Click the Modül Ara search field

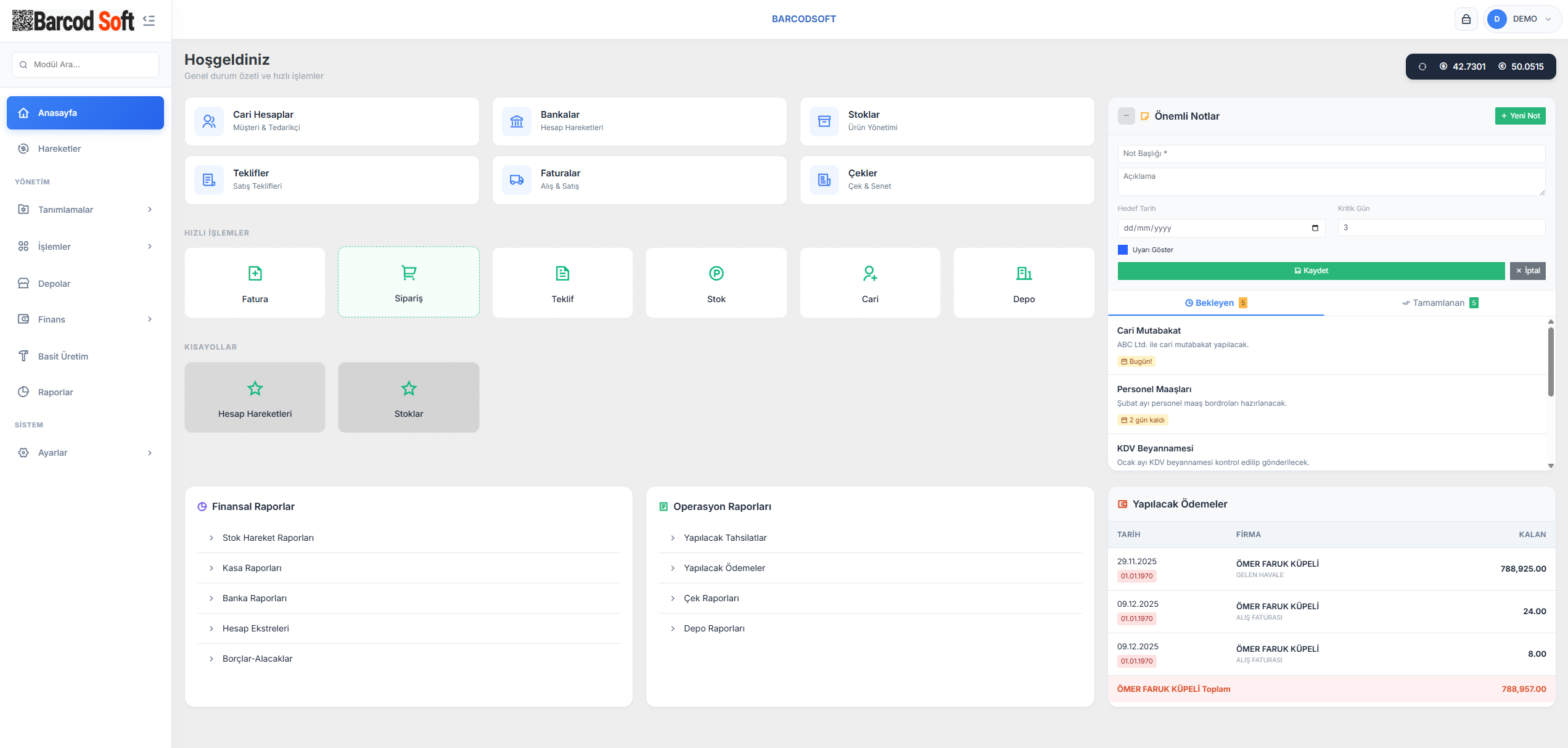[x=86, y=65]
